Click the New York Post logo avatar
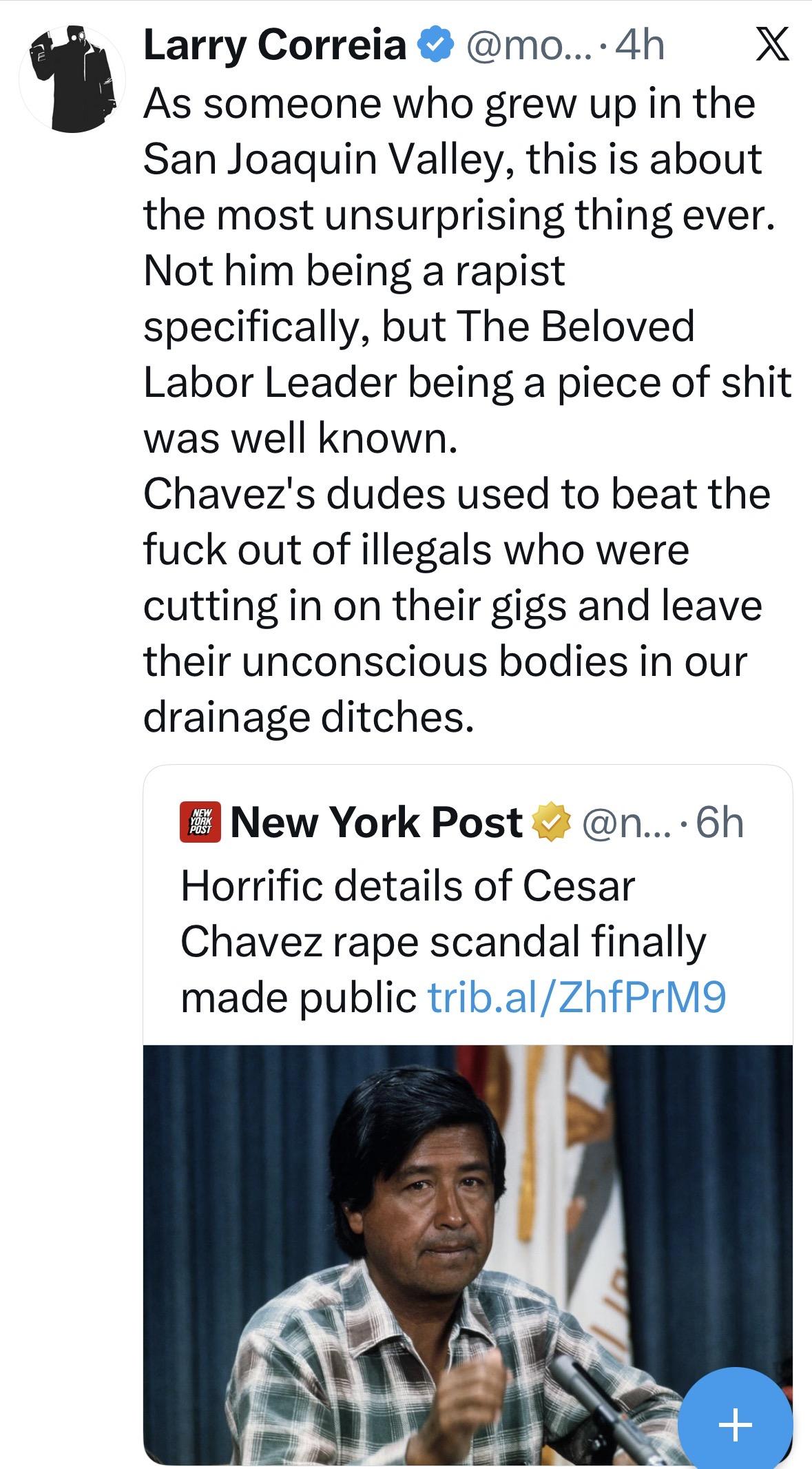Screen dimensions: 812x1469 [200, 822]
